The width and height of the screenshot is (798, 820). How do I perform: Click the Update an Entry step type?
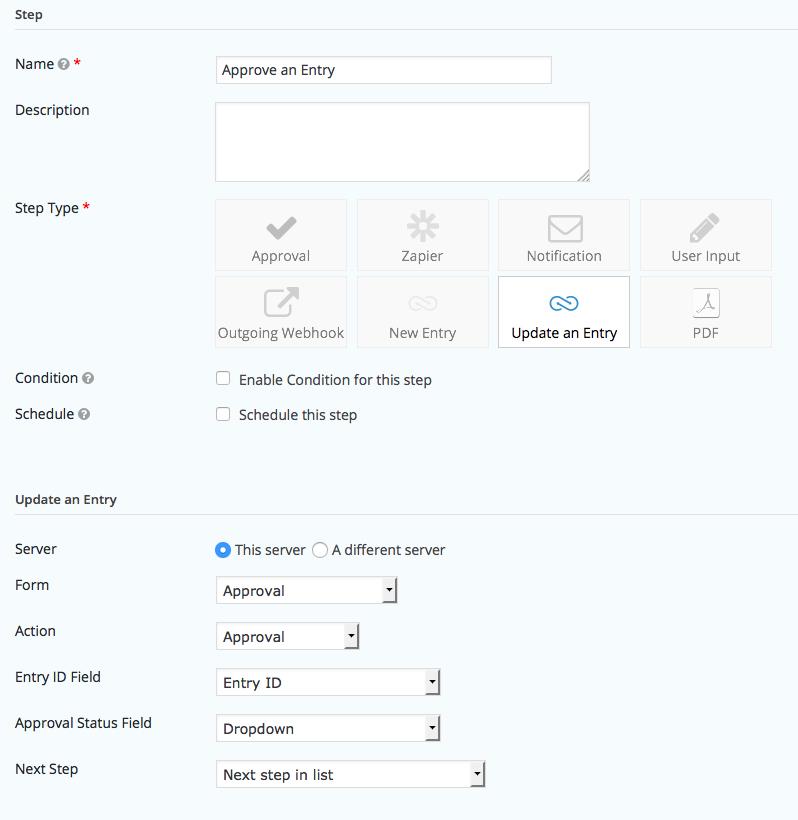pyautogui.click(x=564, y=312)
